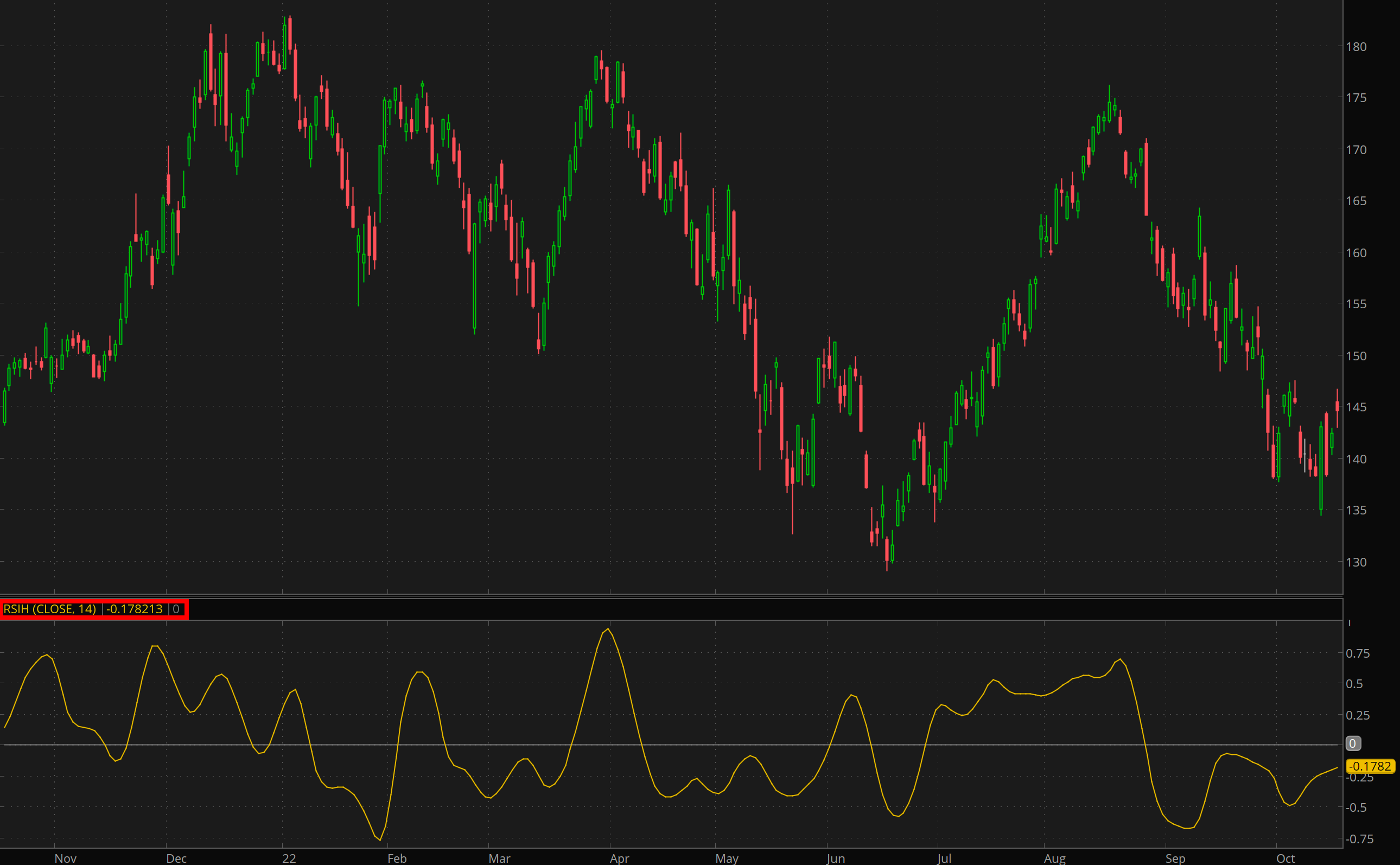Click the -0.178213 RSIH value readout
The height and width of the screenshot is (865, 1400).
[135, 609]
